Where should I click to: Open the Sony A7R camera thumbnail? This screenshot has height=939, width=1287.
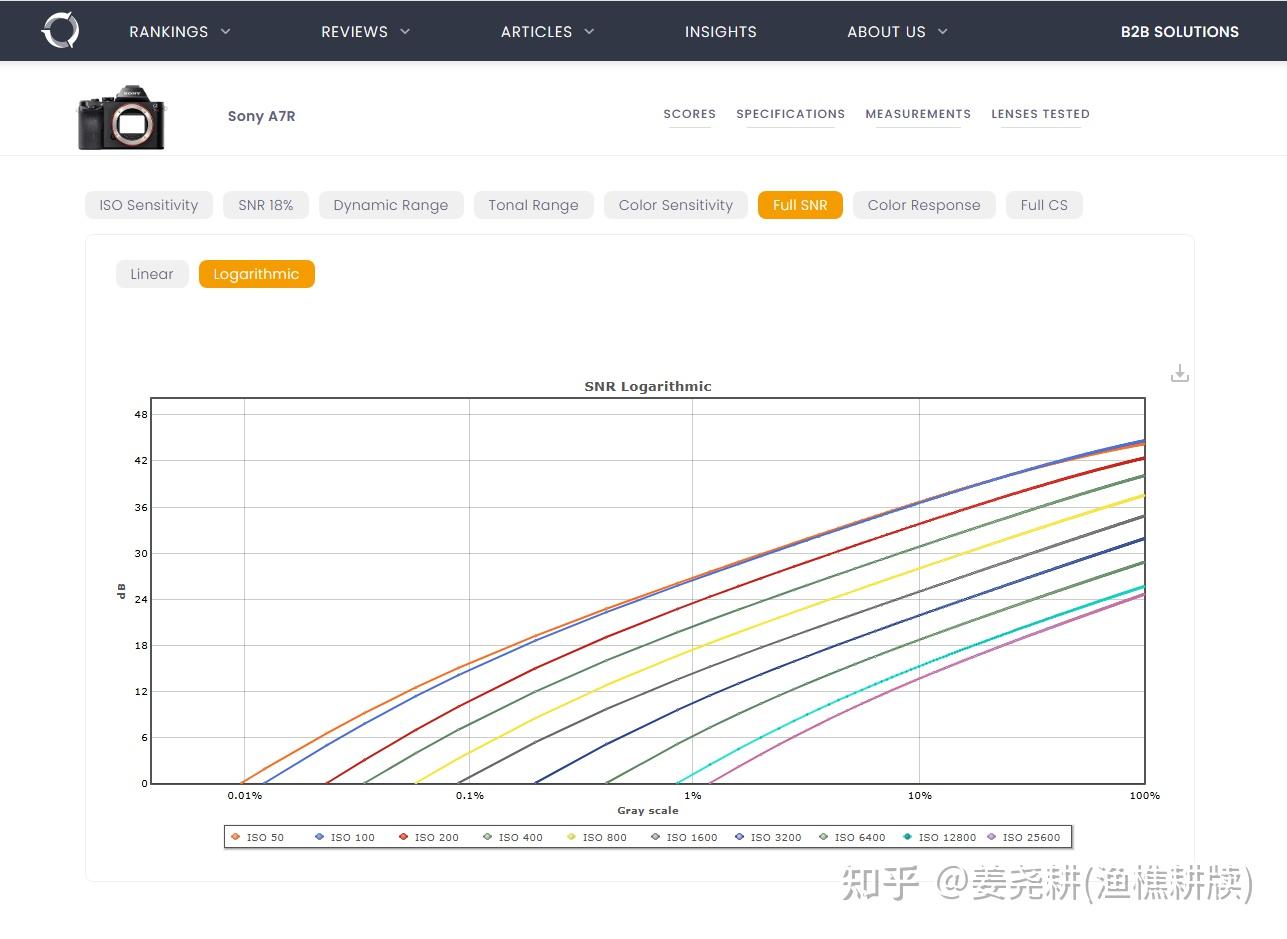tap(121, 117)
